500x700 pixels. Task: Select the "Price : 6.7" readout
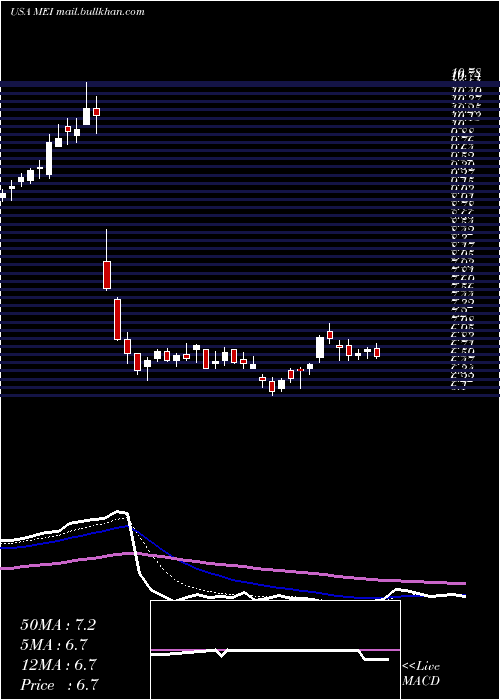pyautogui.click(x=59, y=685)
